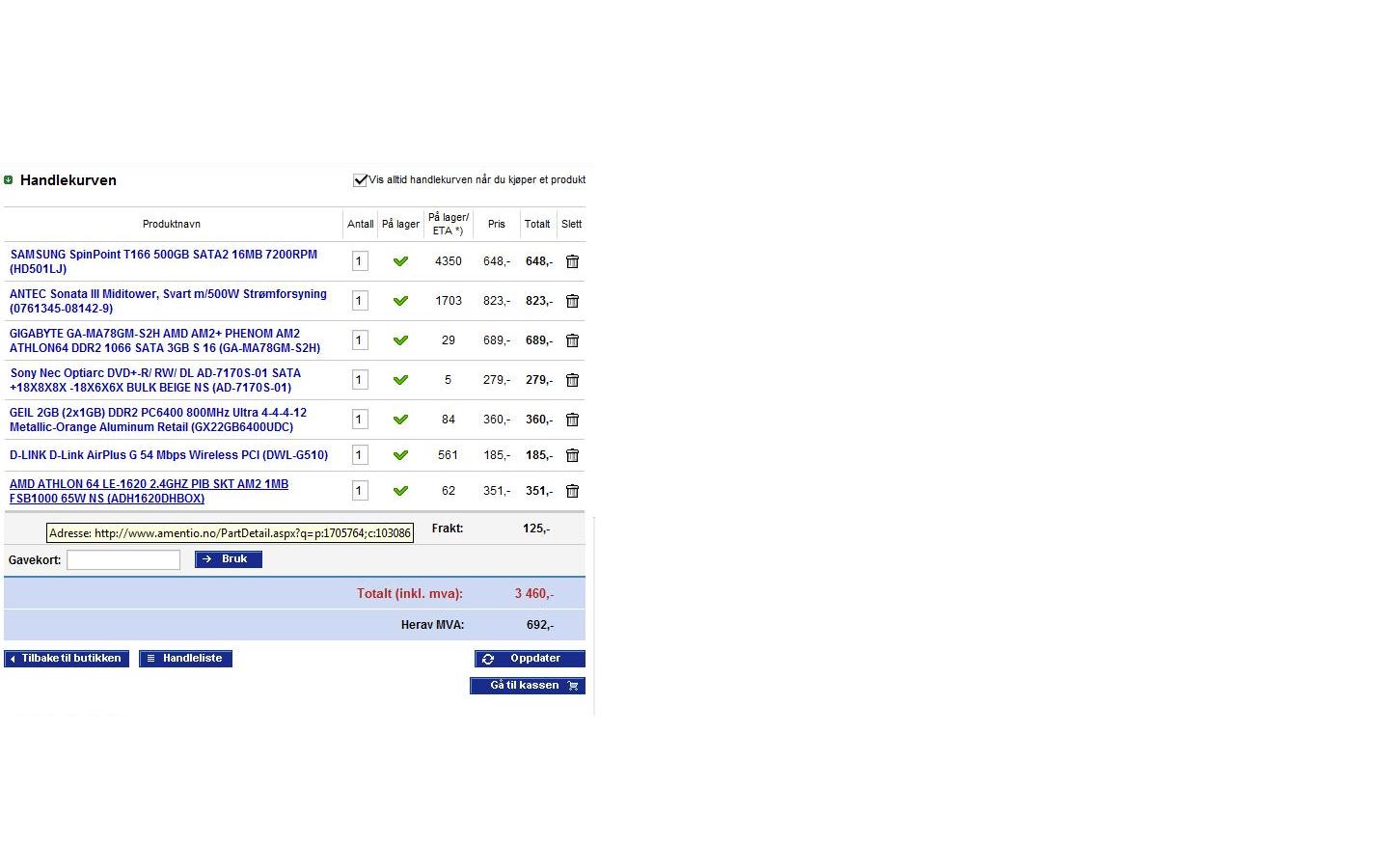Click the Antall column header
Screen dimensions: 1389x868
361,224
